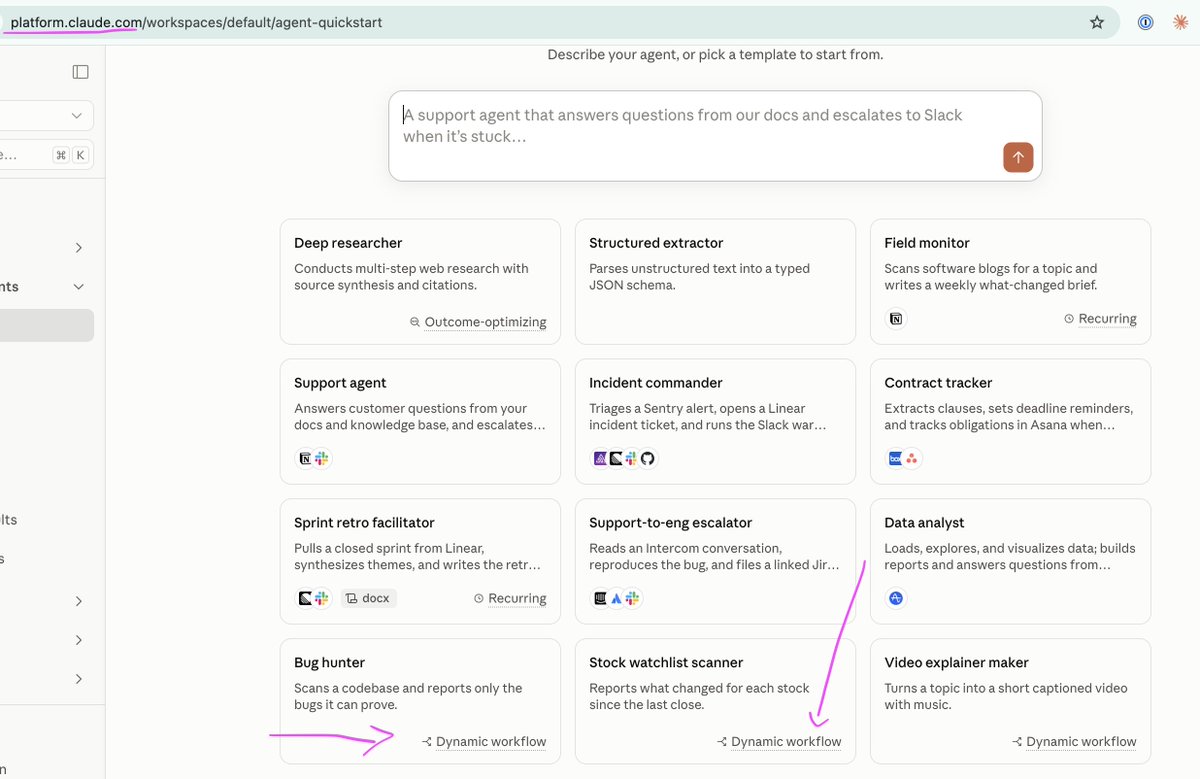The height and width of the screenshot is (779, 1200).
Task: Open the sidebar workspace dropdown chevron
Action: [x=77, y=116]
